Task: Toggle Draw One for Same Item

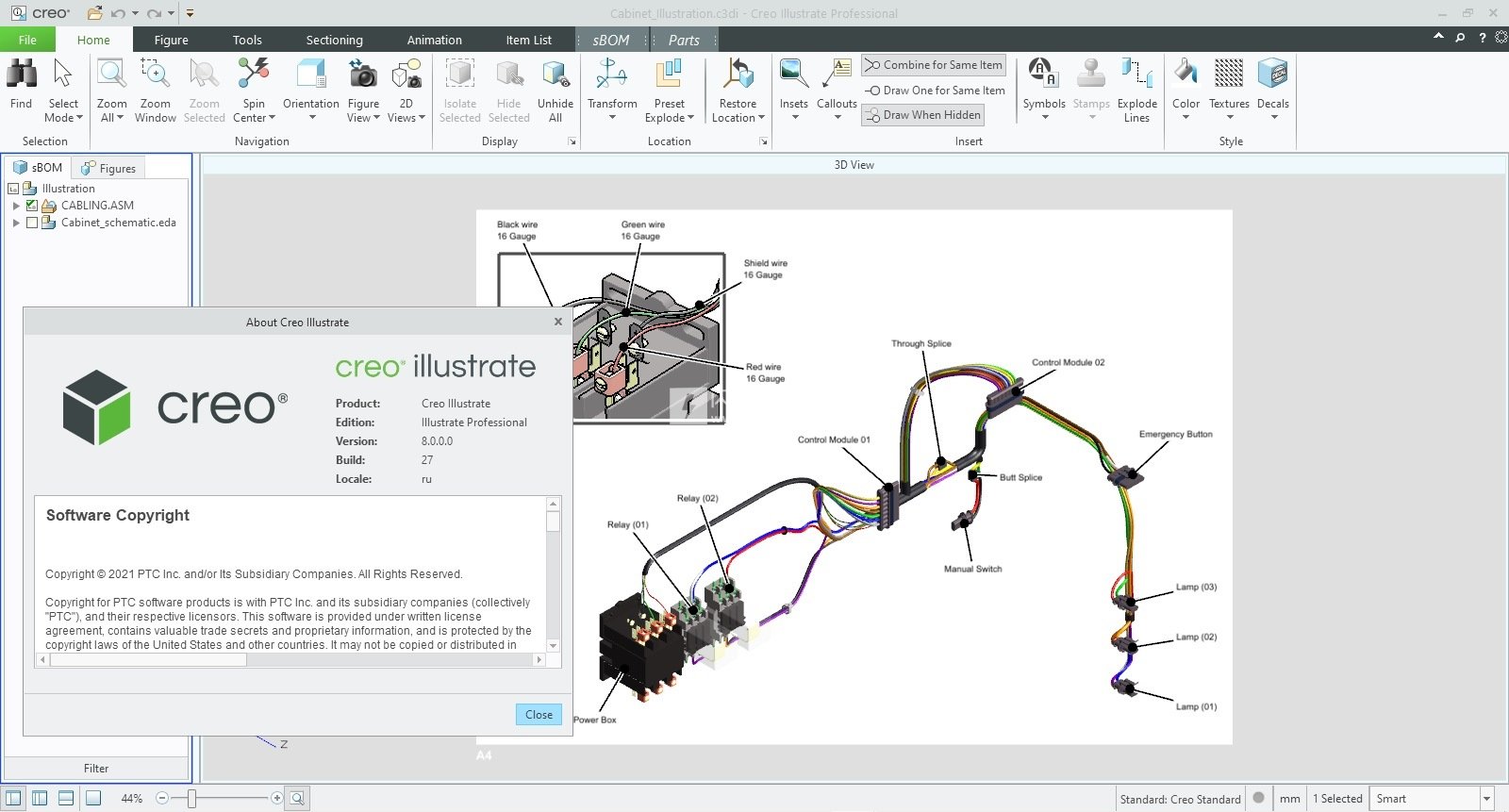Action: 934,91
